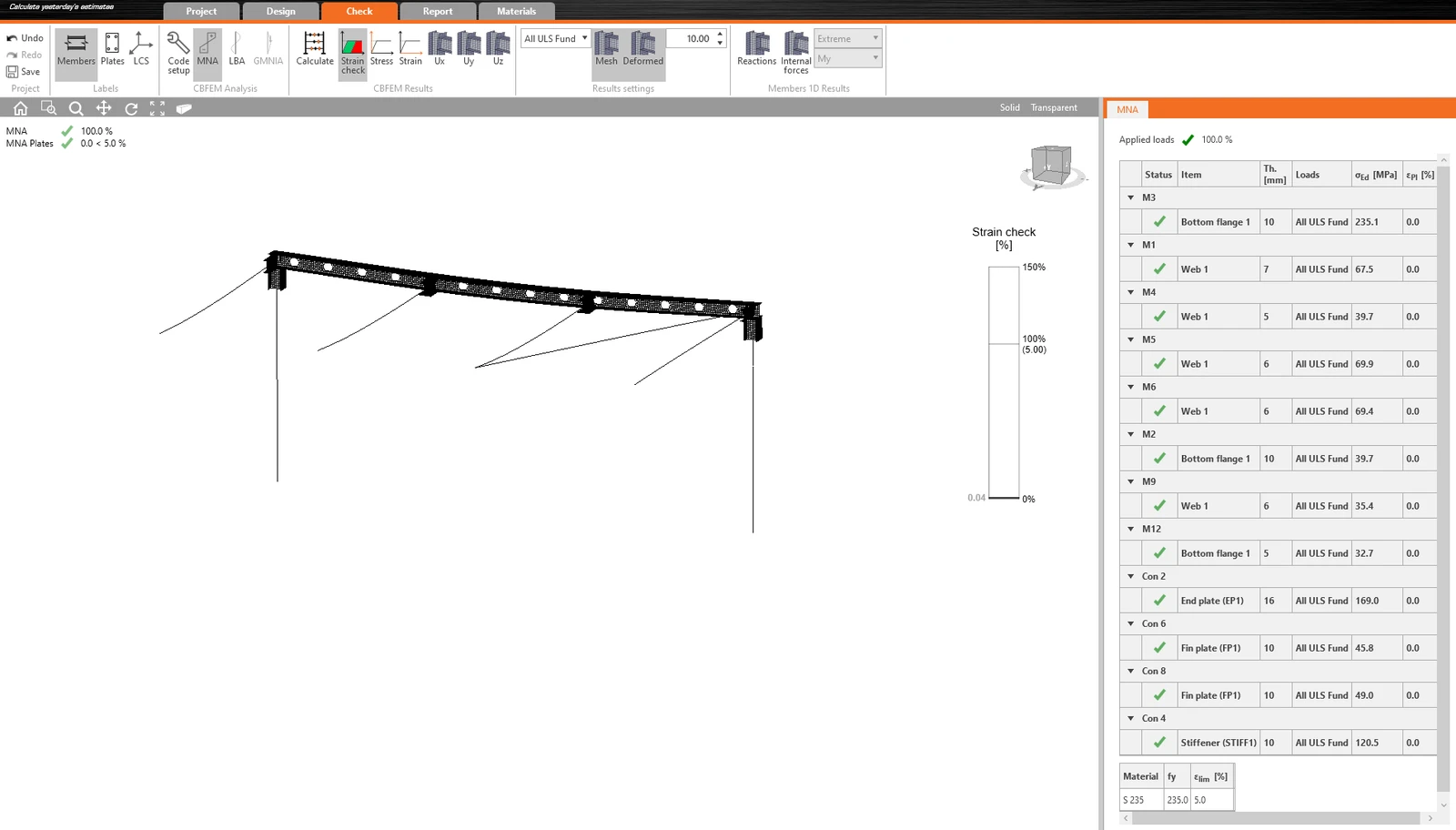Collapse the M3 group in table
The height and width of the screenshot is (830, 1456).
pyautogui.click(x=1131, y=197)
